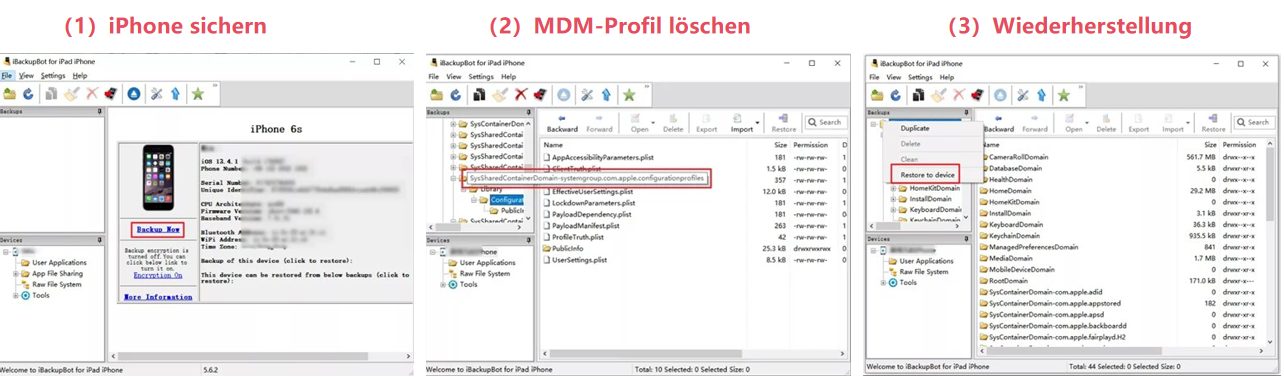Image resolution: width=1284 pixels, height=377 pixels.
Task: Click blue up-arrow toolbar icon in iPhone sichern window
Action: coord(175,94)
